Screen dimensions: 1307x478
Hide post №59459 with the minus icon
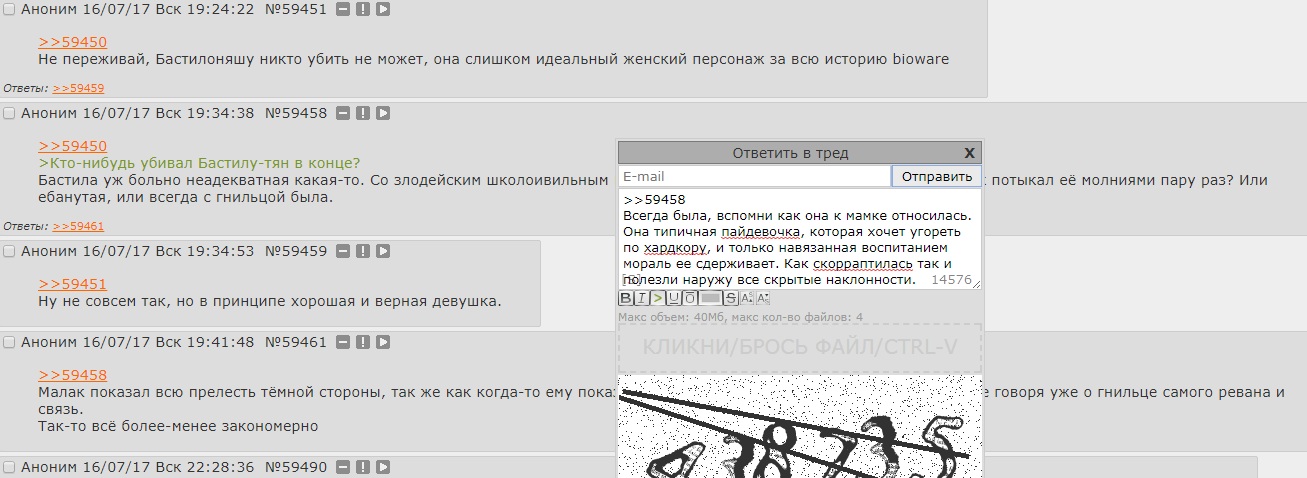click(343, 251)
